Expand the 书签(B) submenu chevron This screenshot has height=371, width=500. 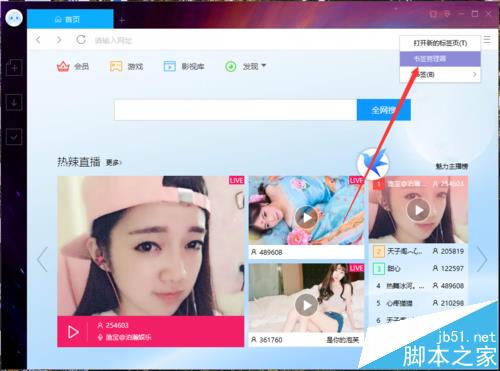[474, 74]
